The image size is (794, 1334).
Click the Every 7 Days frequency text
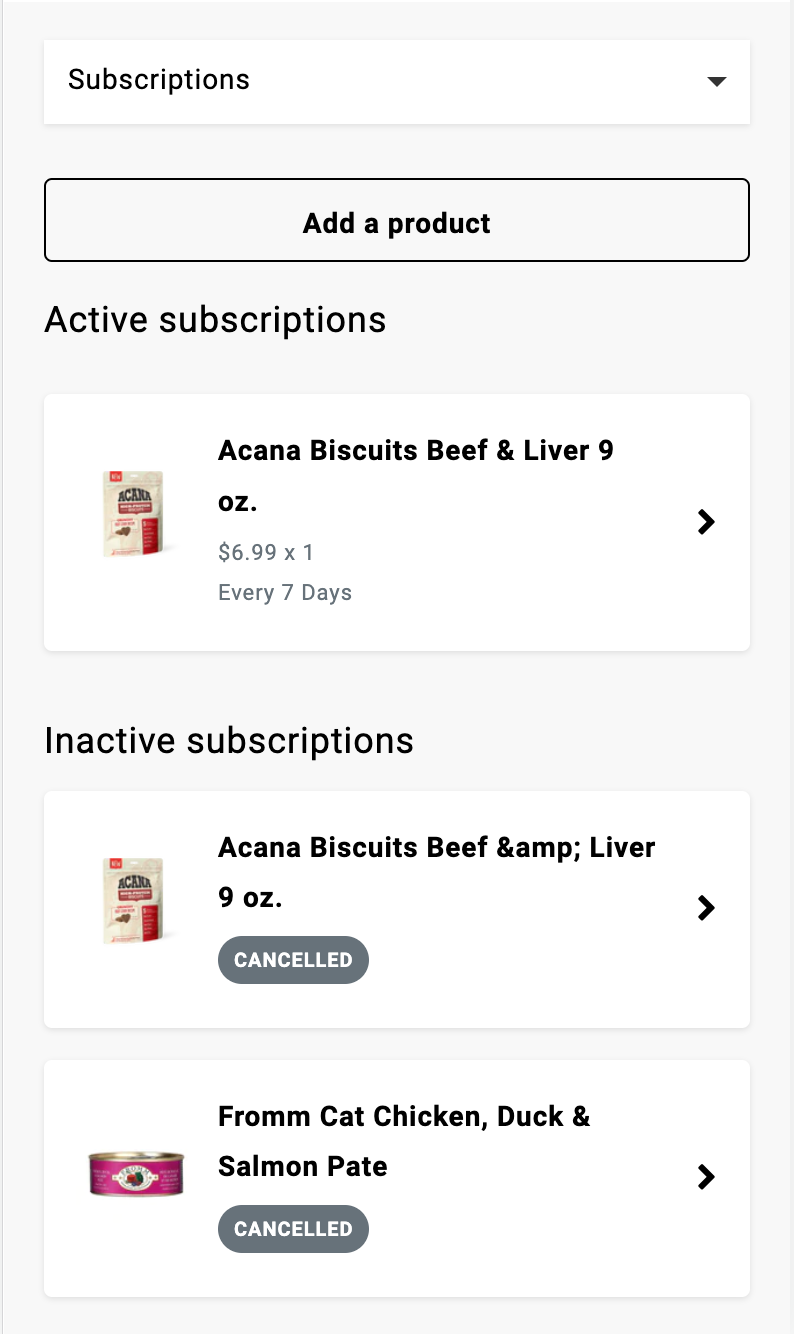285,593
